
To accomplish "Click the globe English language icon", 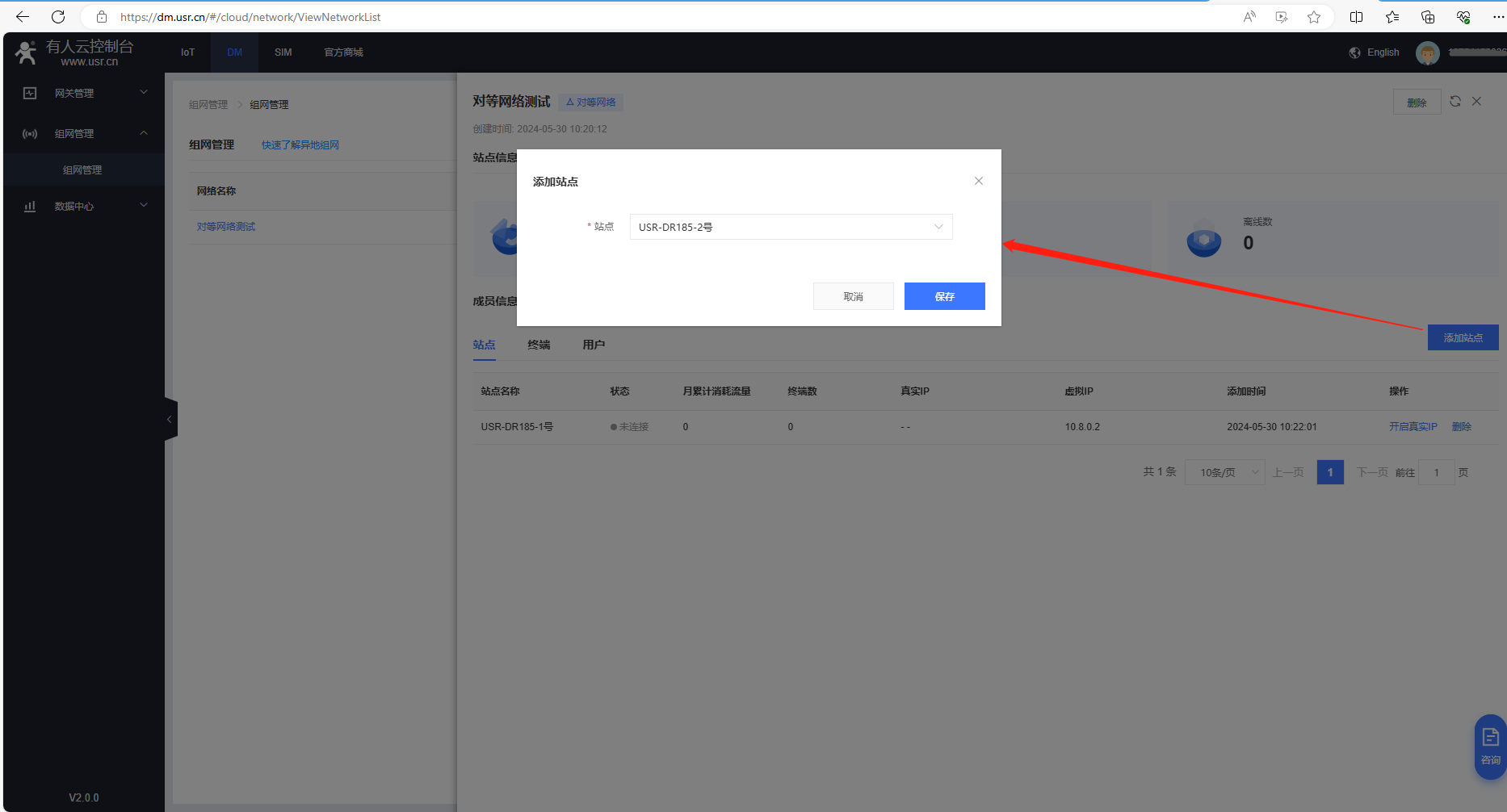I will (x=1355, y=52).
